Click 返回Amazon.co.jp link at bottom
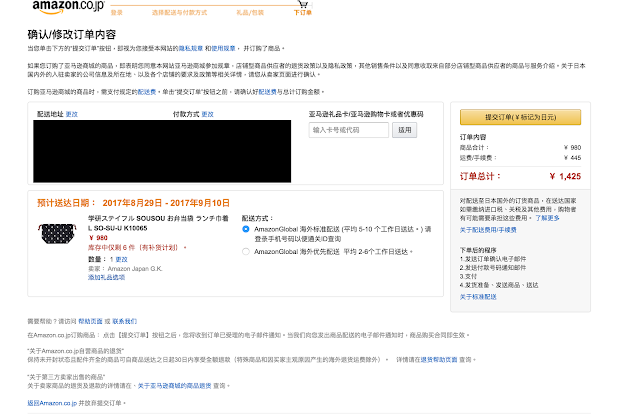Image resolution: width=640 pixels, height=414 pixels. click(x=52, y=403)
